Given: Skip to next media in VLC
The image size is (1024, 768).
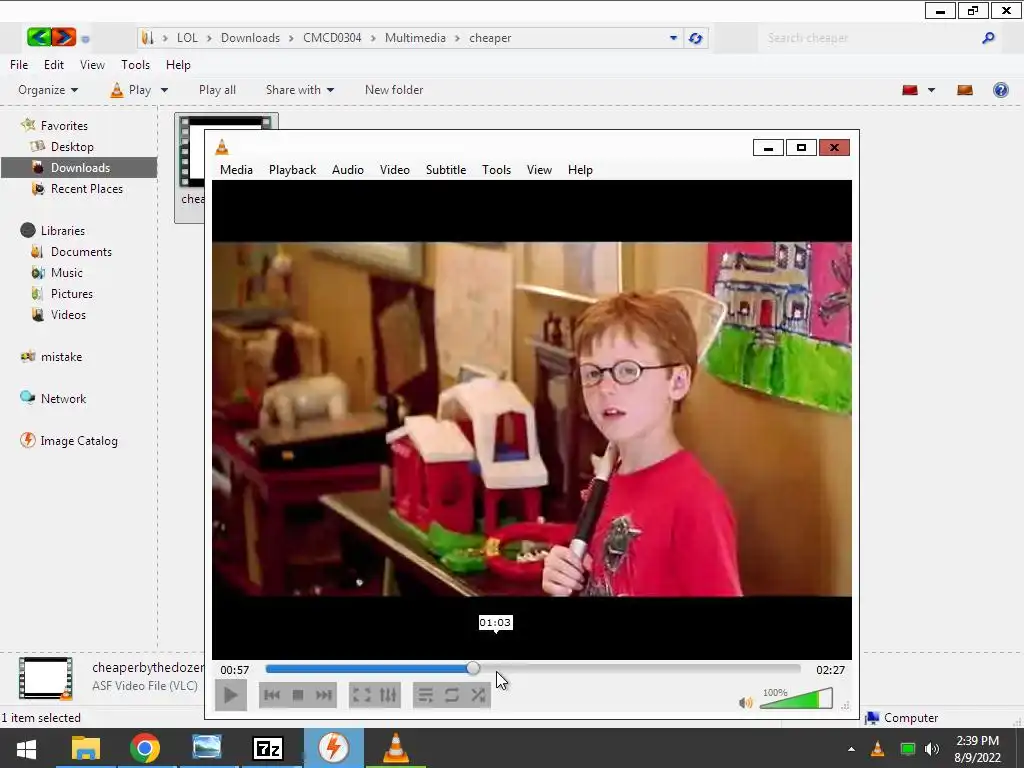Looking at the screenshot, I should click(x=324, y=695).
